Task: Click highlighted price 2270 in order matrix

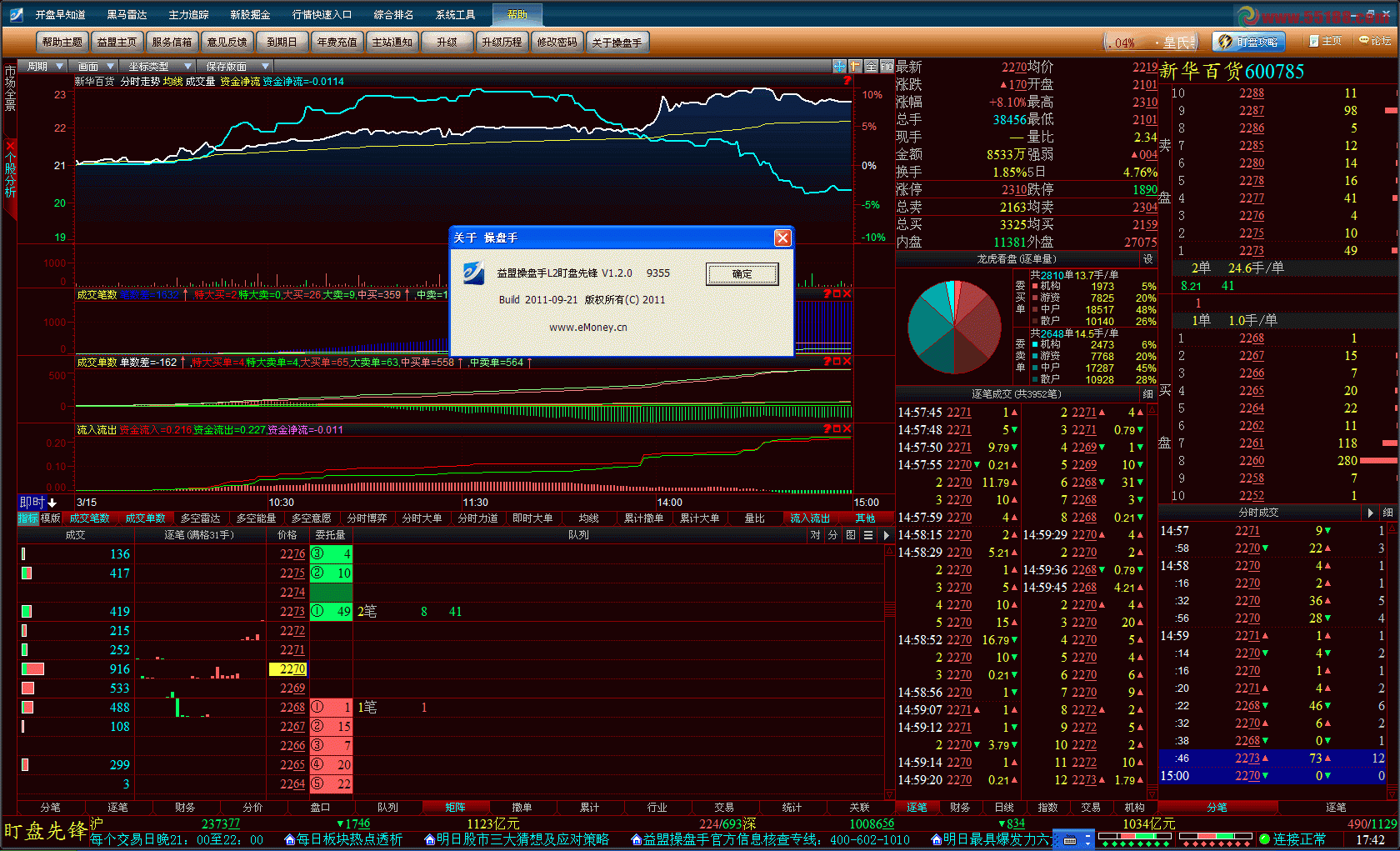Action: click(289, 668)
